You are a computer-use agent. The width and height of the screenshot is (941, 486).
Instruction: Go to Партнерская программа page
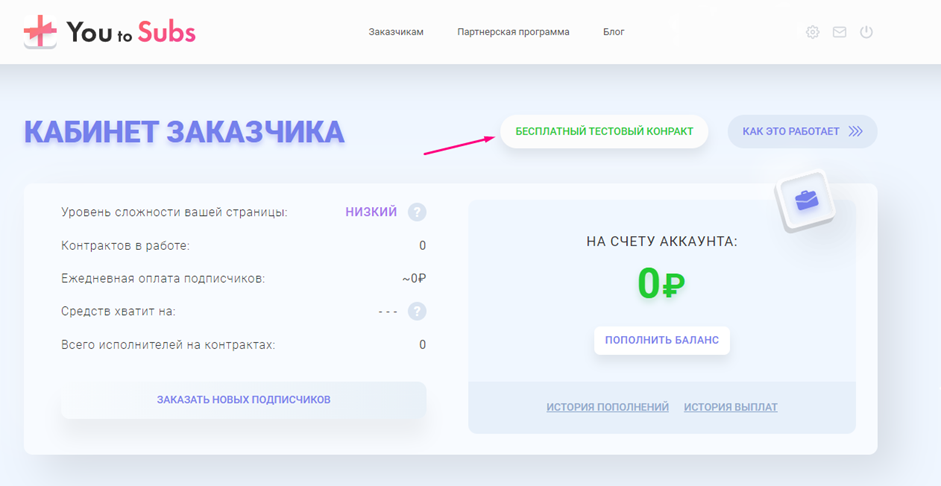pos(513,32)
